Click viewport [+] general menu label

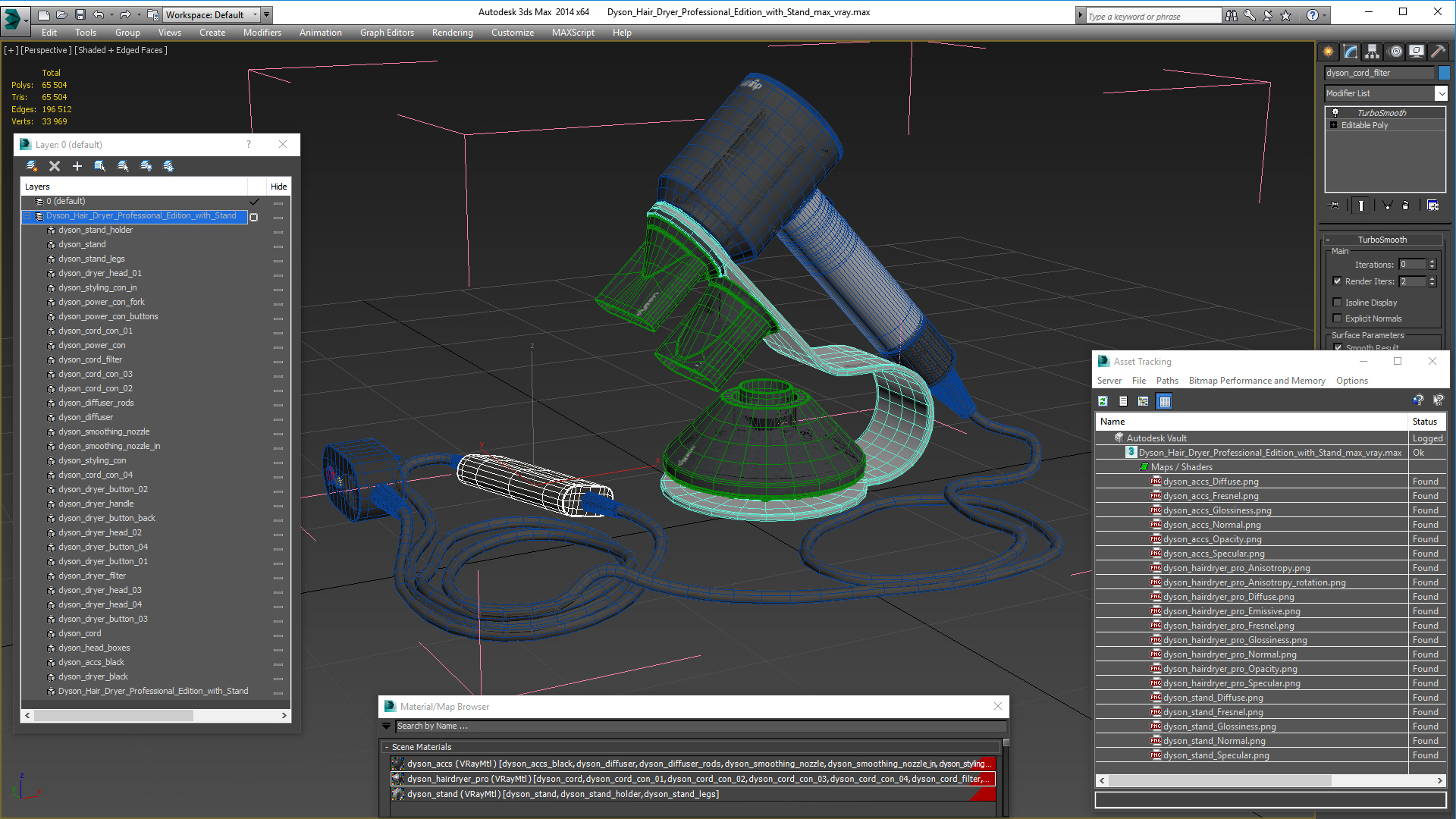pyautogui.click(x=11, y=50)
